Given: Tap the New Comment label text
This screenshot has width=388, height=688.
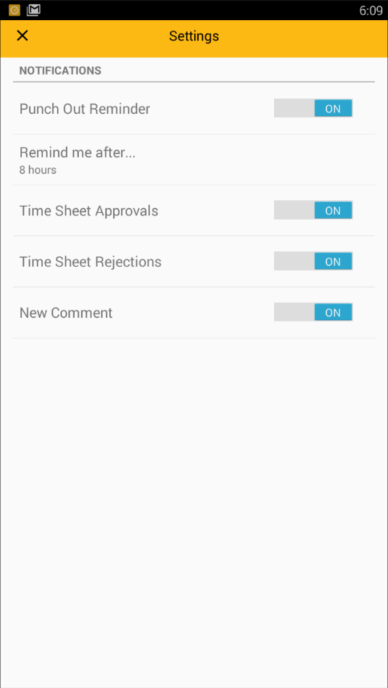Looking at the screenshot, I should coord(66,313).
